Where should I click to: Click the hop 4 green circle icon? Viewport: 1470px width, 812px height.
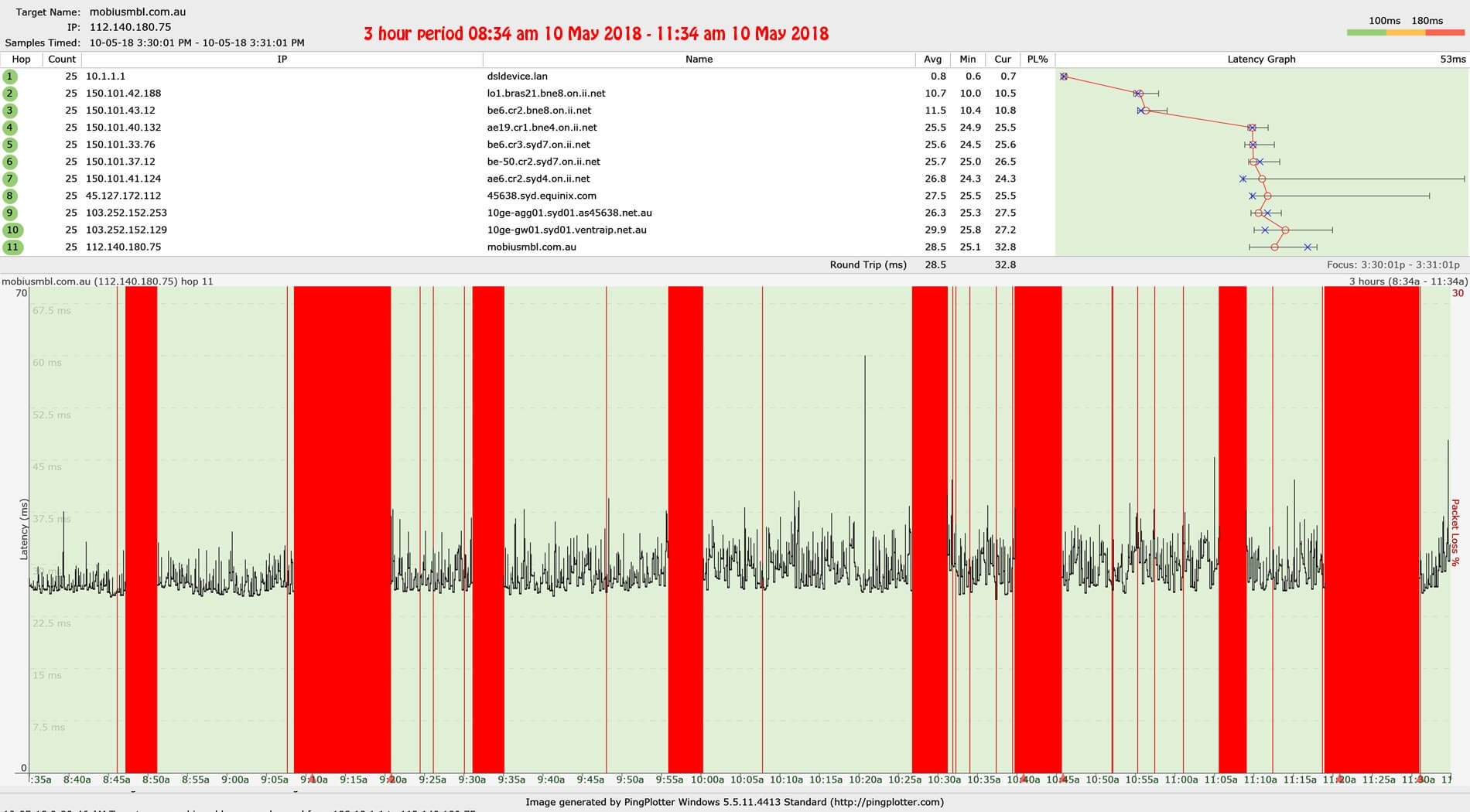pos(10,128)
